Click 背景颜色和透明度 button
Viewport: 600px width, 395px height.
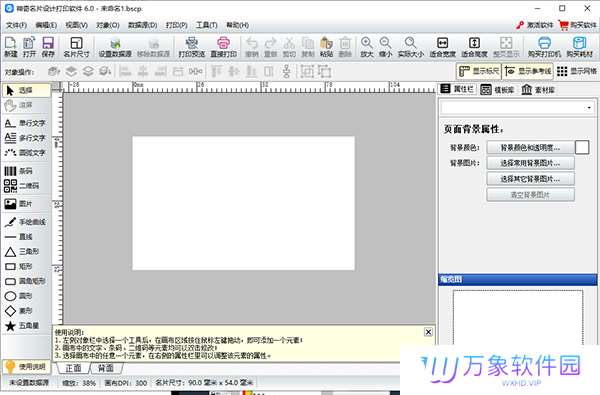(x=530, y=148)
